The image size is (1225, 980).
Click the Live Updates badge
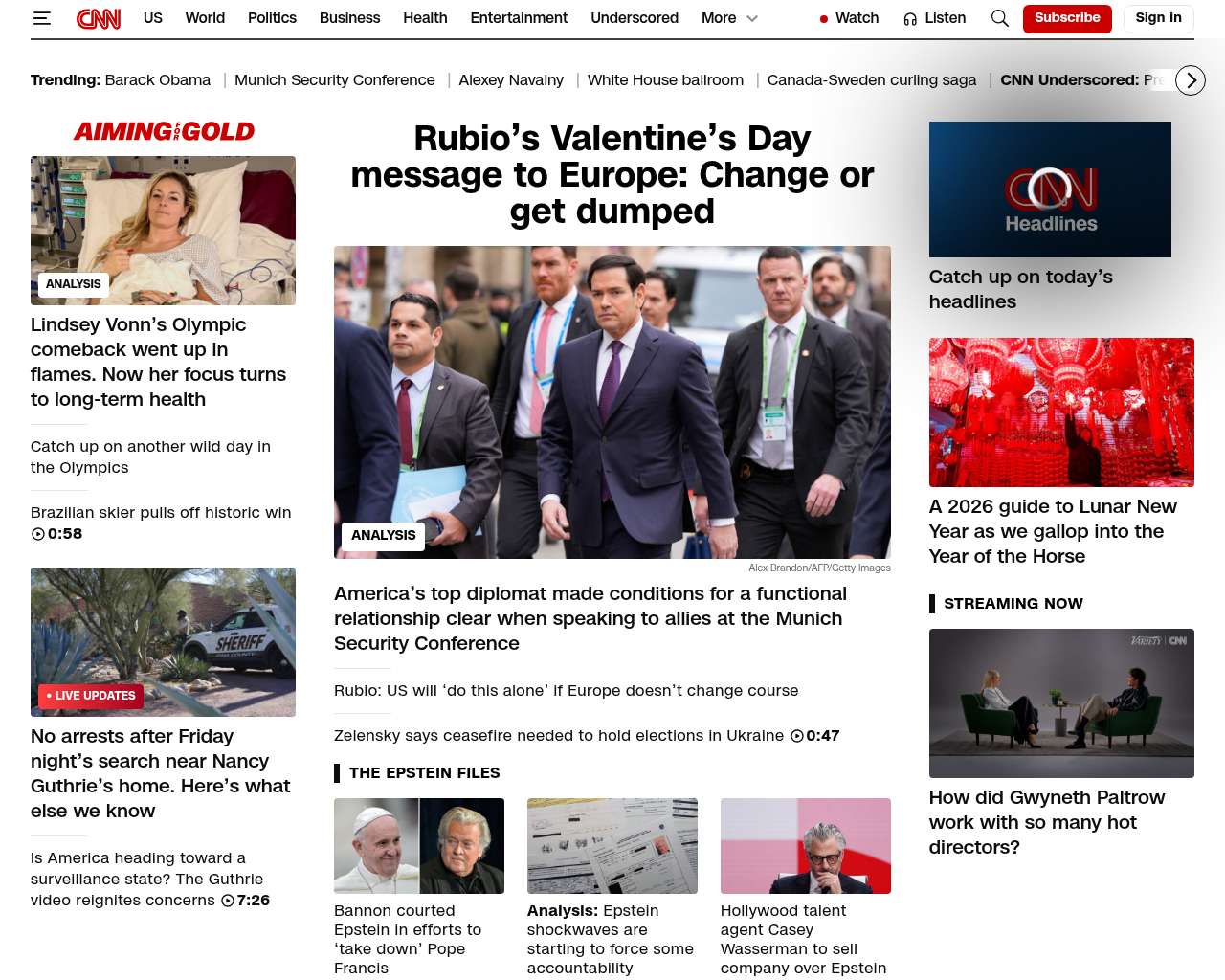click(91, 696)
